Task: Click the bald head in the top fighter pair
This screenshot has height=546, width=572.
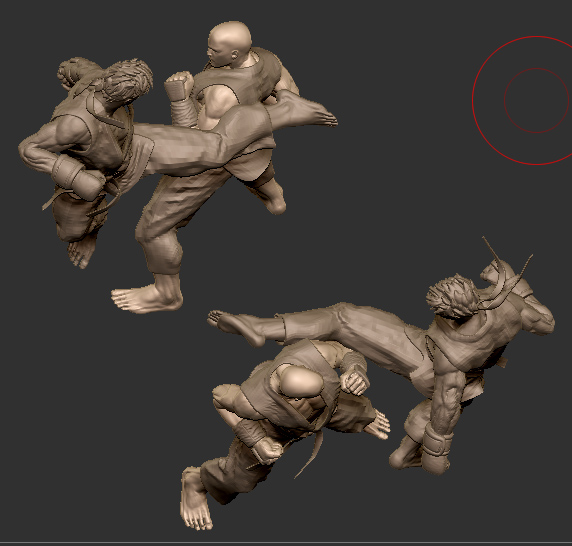Action: coord(230,44)
